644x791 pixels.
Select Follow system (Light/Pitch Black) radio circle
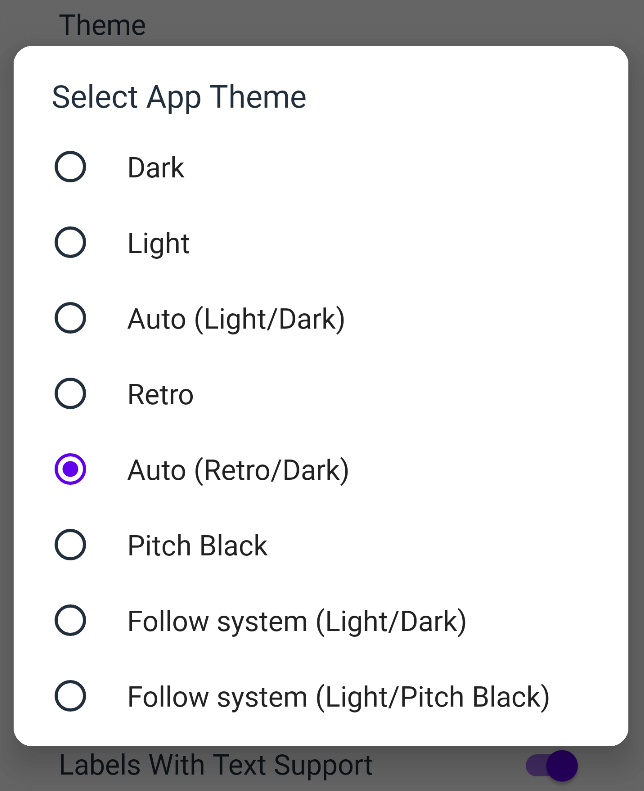[70, 696]
